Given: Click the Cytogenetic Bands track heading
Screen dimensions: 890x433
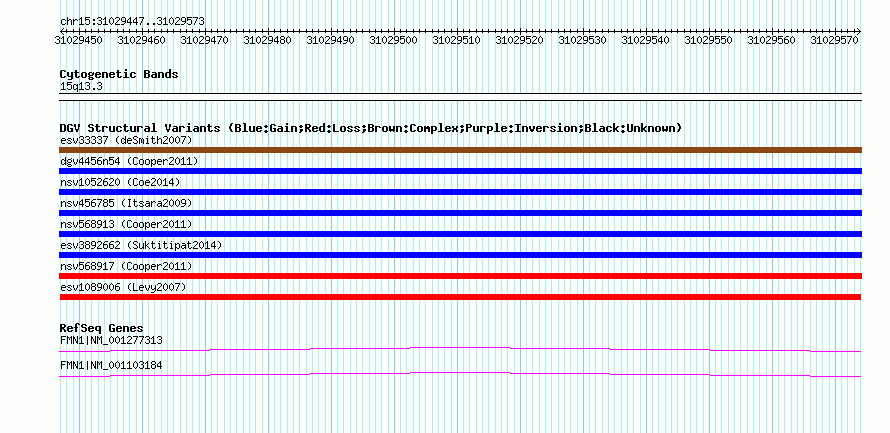Looking at the screenshot, I should (119, 74).
